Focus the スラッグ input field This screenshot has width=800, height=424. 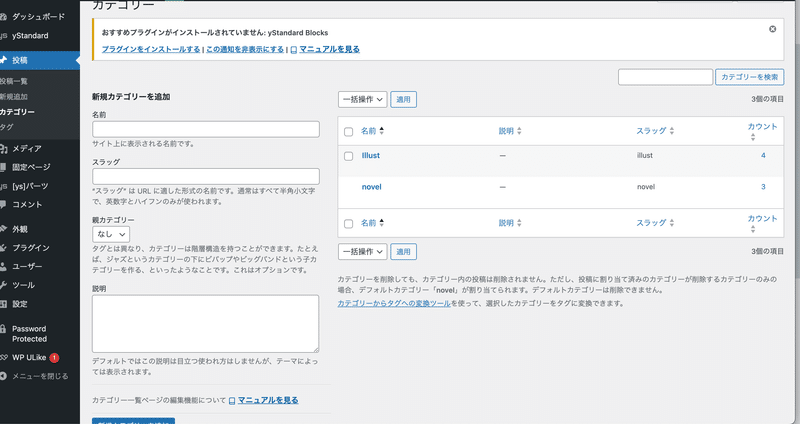tap(206, 176)
